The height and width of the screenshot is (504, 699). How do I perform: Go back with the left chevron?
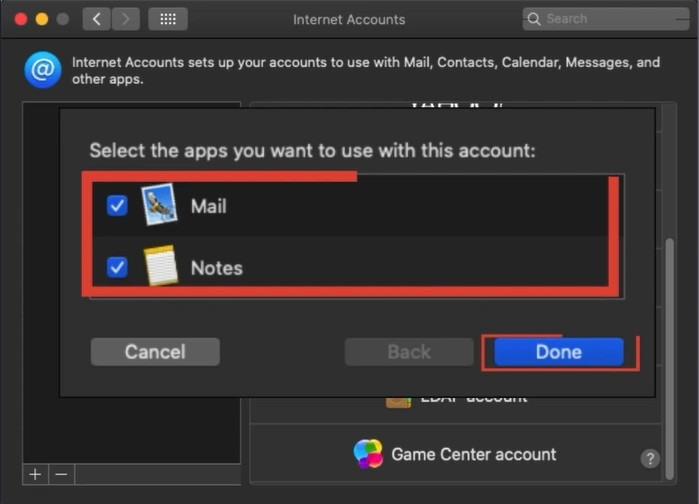click(x=96, y=19)
